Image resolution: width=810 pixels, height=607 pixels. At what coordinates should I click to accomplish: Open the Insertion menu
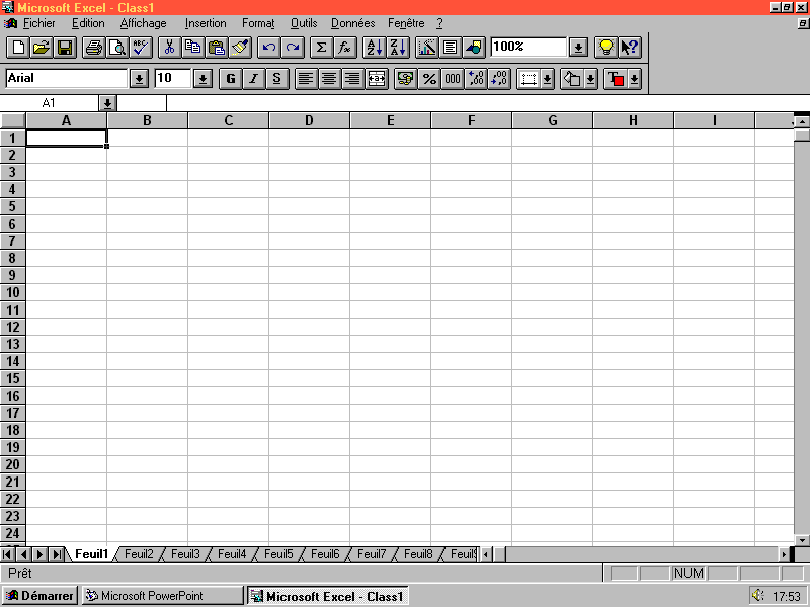206,23
